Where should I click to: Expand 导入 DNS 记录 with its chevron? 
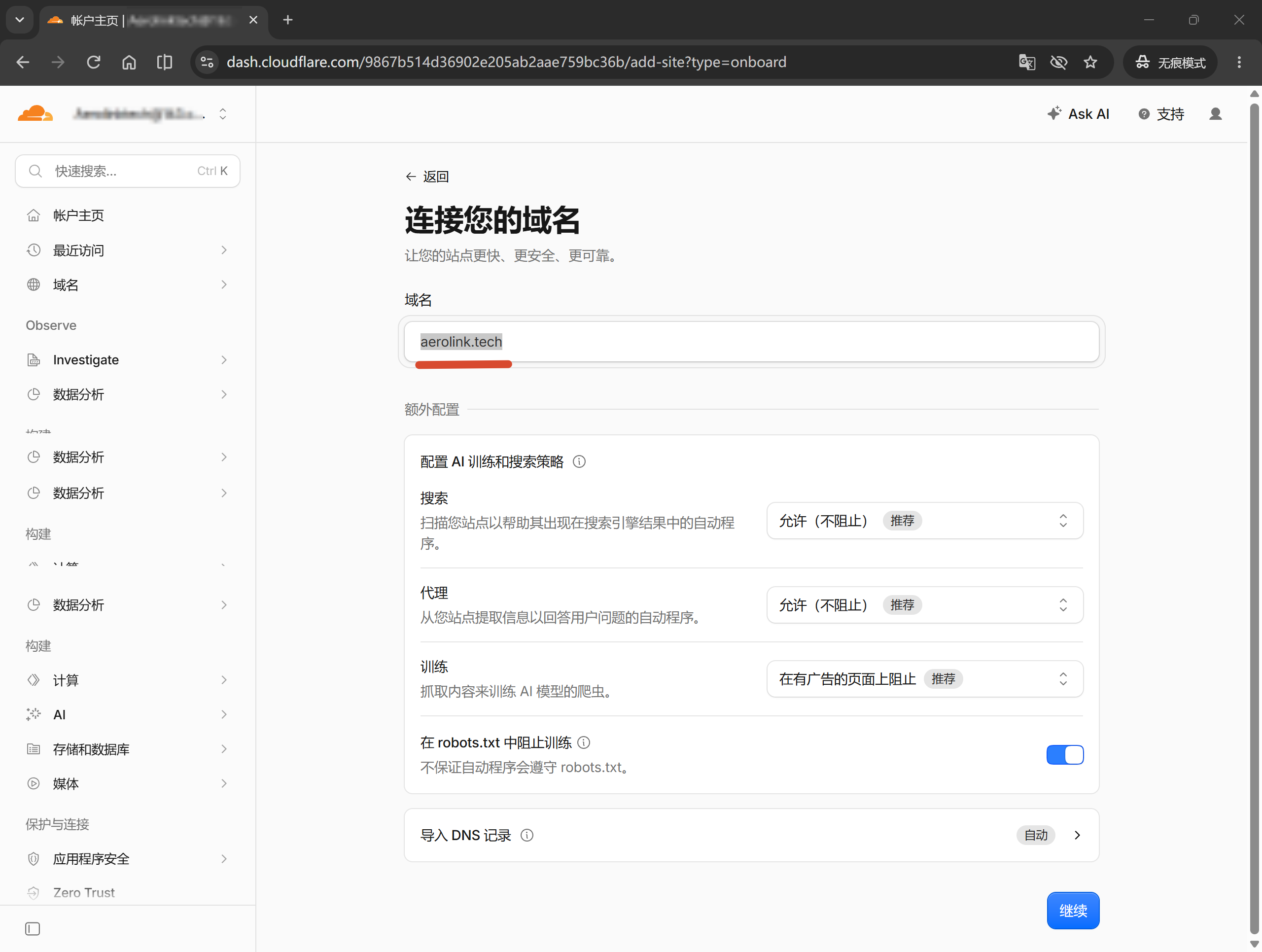(x=1077, y=835)
